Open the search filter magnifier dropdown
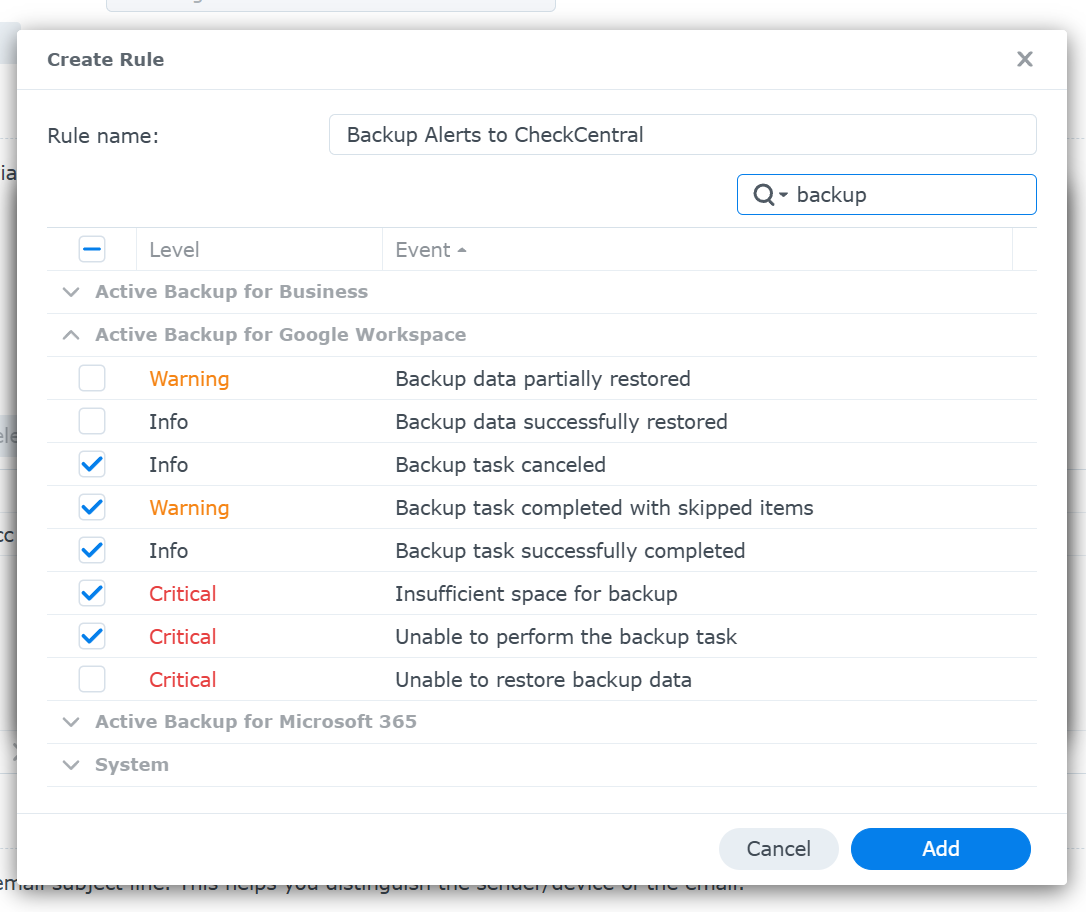1086x912 pixels. 770,195
